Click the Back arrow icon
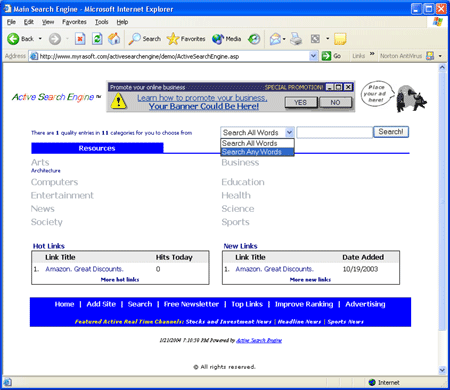The width and height of the screenshot is (450, 390). tap(13, 39)
